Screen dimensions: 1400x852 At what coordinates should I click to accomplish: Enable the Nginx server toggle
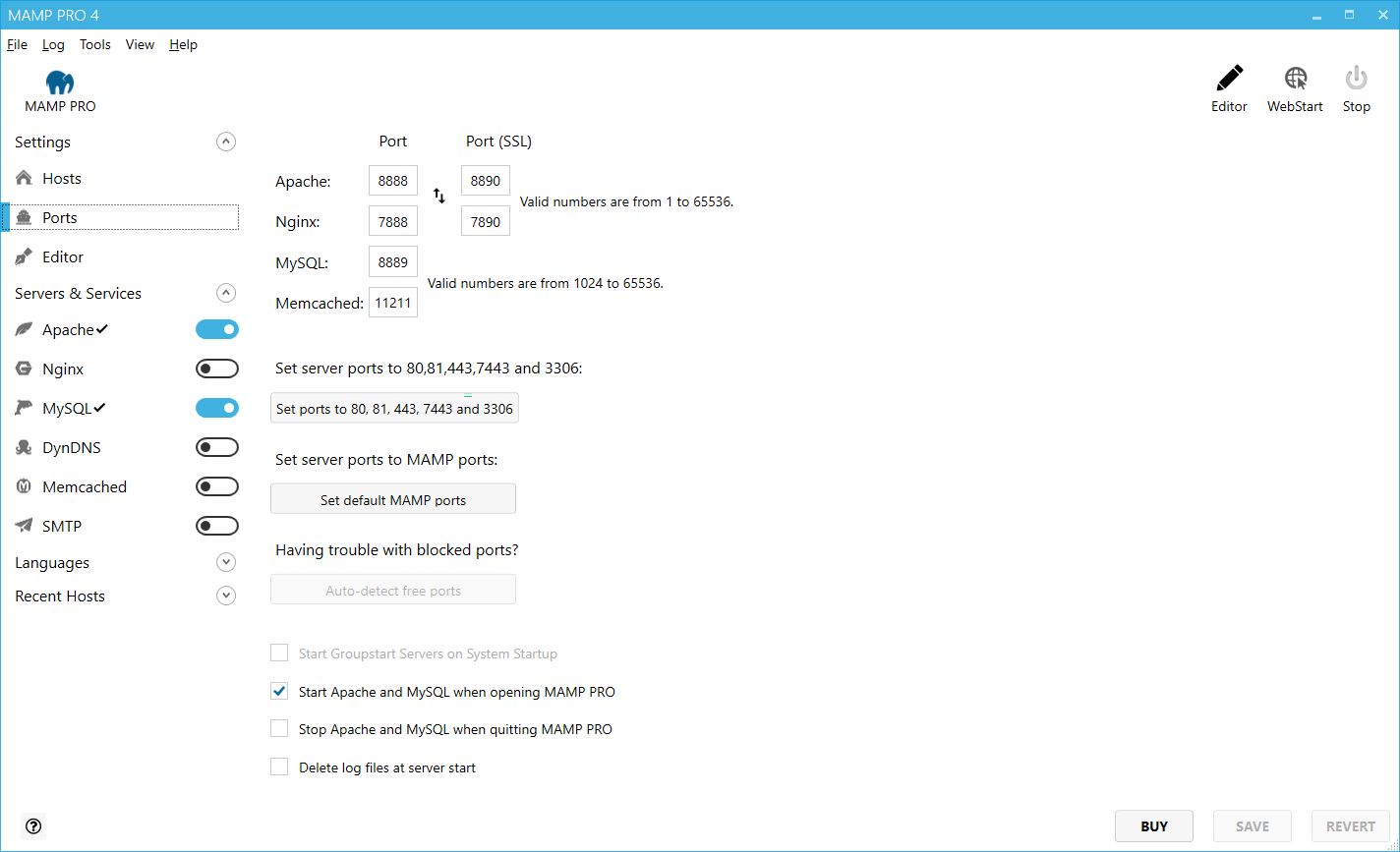[x=217, y=369]
